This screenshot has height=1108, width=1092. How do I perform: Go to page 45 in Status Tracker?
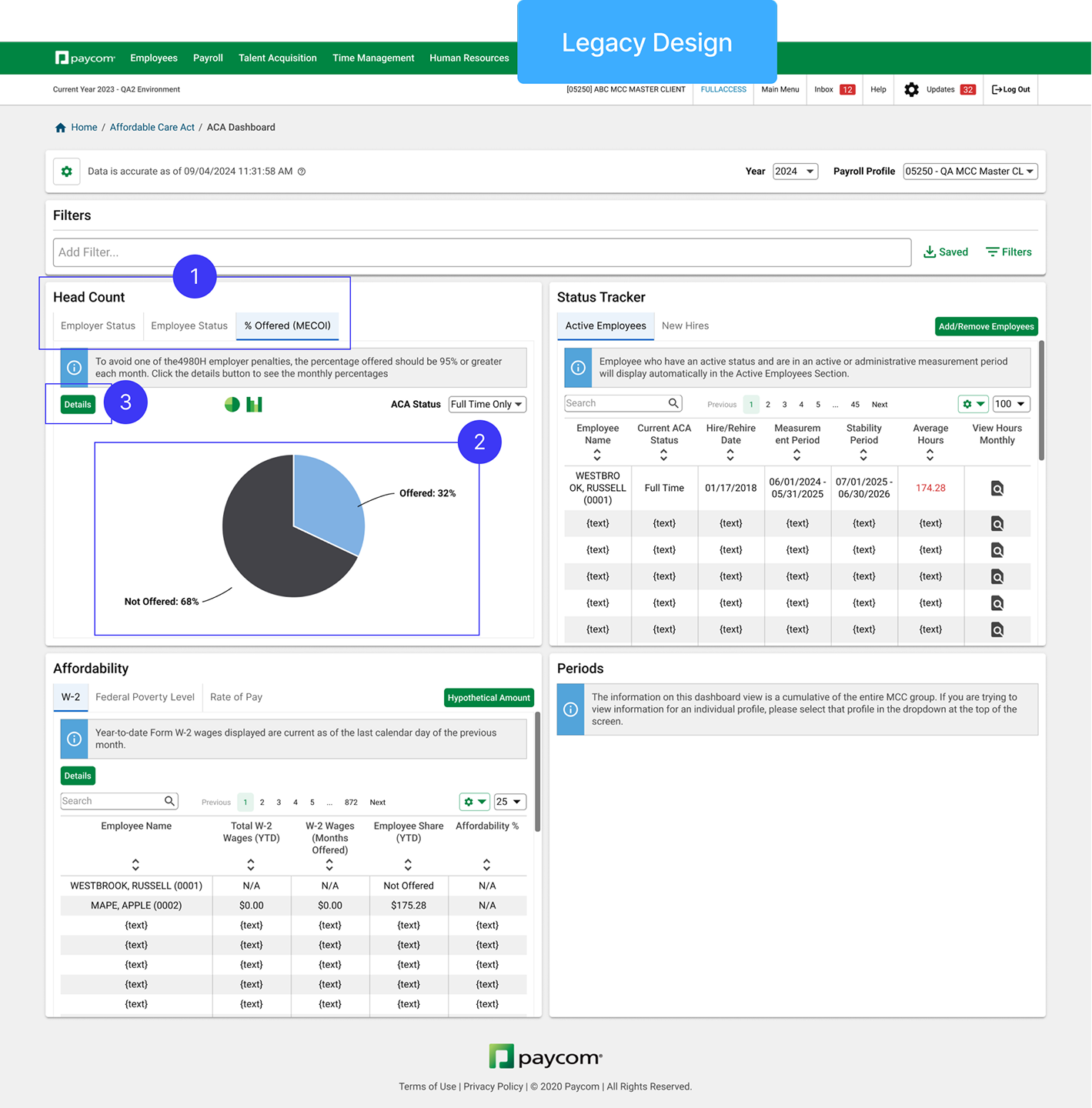[x=855, y=405]
